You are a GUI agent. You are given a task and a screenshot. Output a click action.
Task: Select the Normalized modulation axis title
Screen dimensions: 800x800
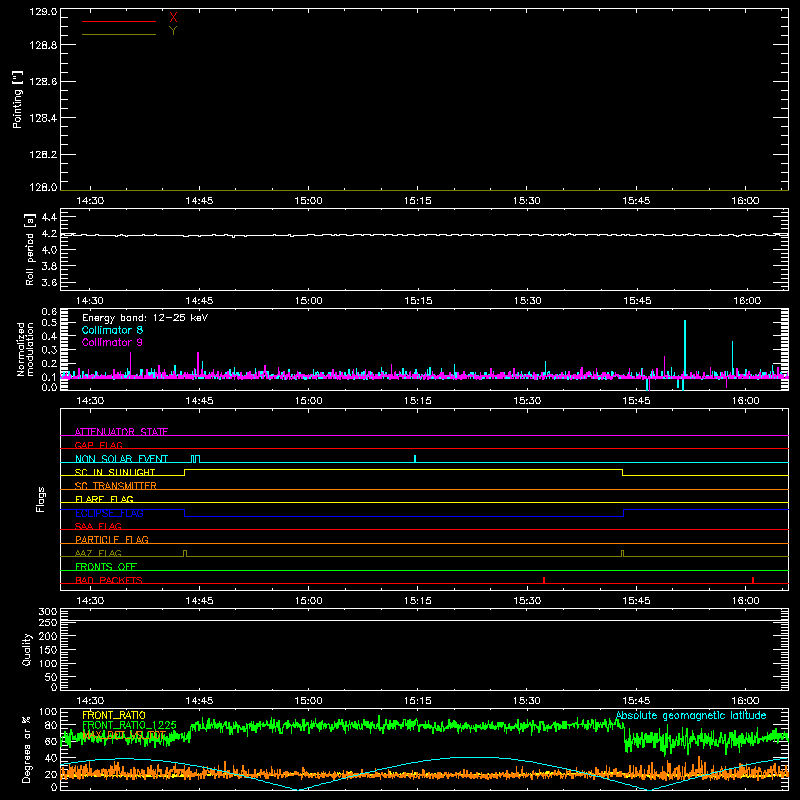(x=25, y=349)
